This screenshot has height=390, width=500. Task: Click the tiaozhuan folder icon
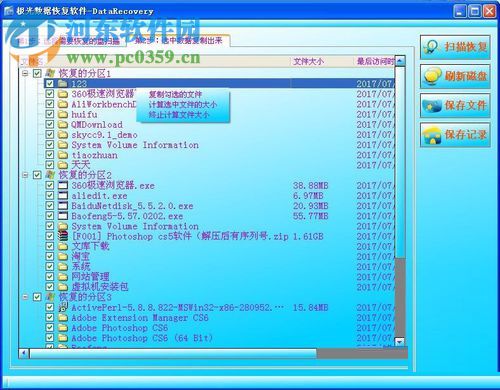63,155
